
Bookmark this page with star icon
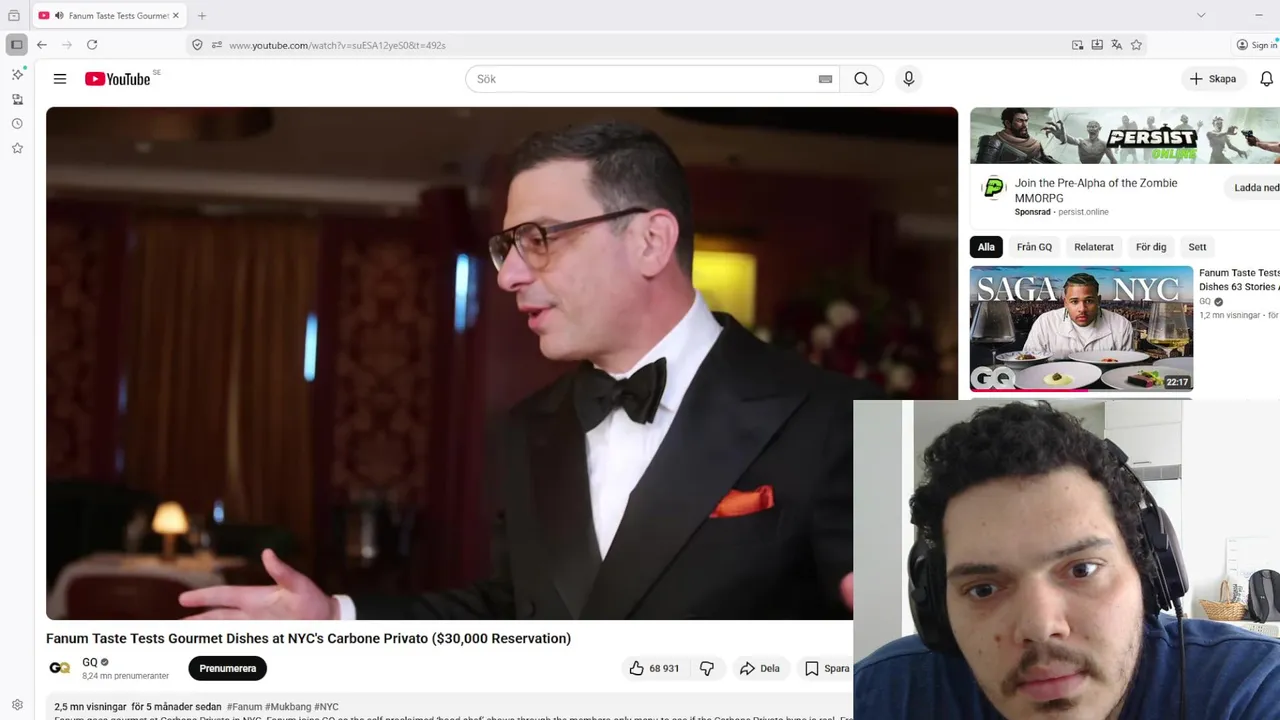(x=1137, y=45)
